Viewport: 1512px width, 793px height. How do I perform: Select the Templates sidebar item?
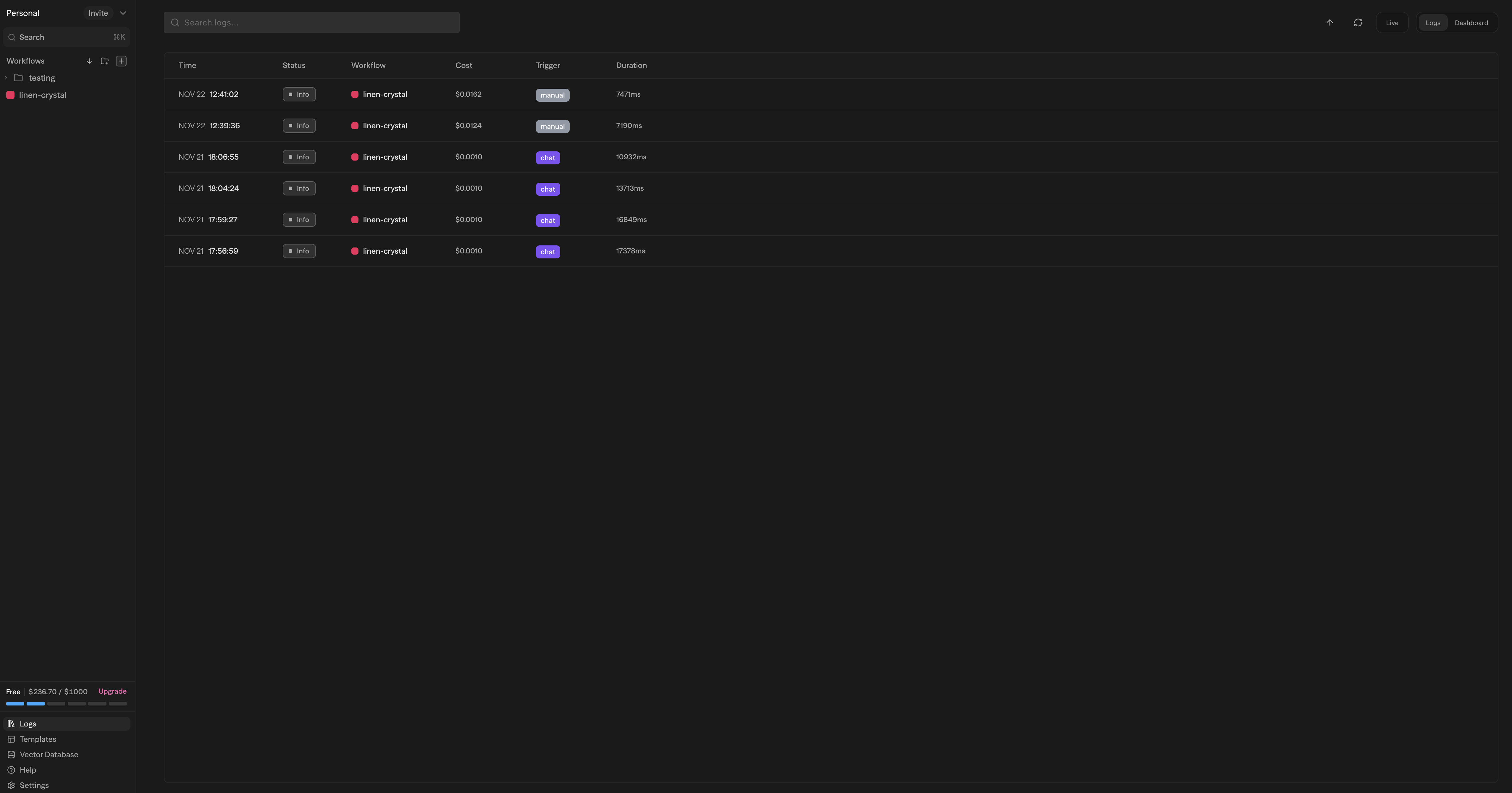[39, 739]
